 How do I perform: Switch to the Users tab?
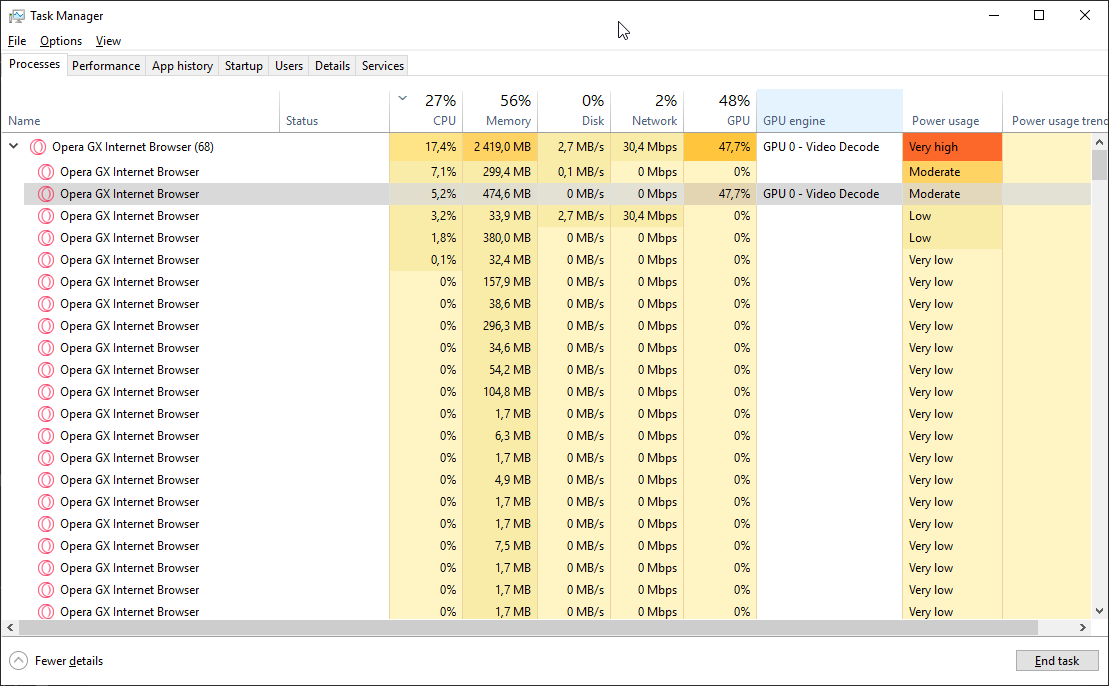(x=289, y=66)
